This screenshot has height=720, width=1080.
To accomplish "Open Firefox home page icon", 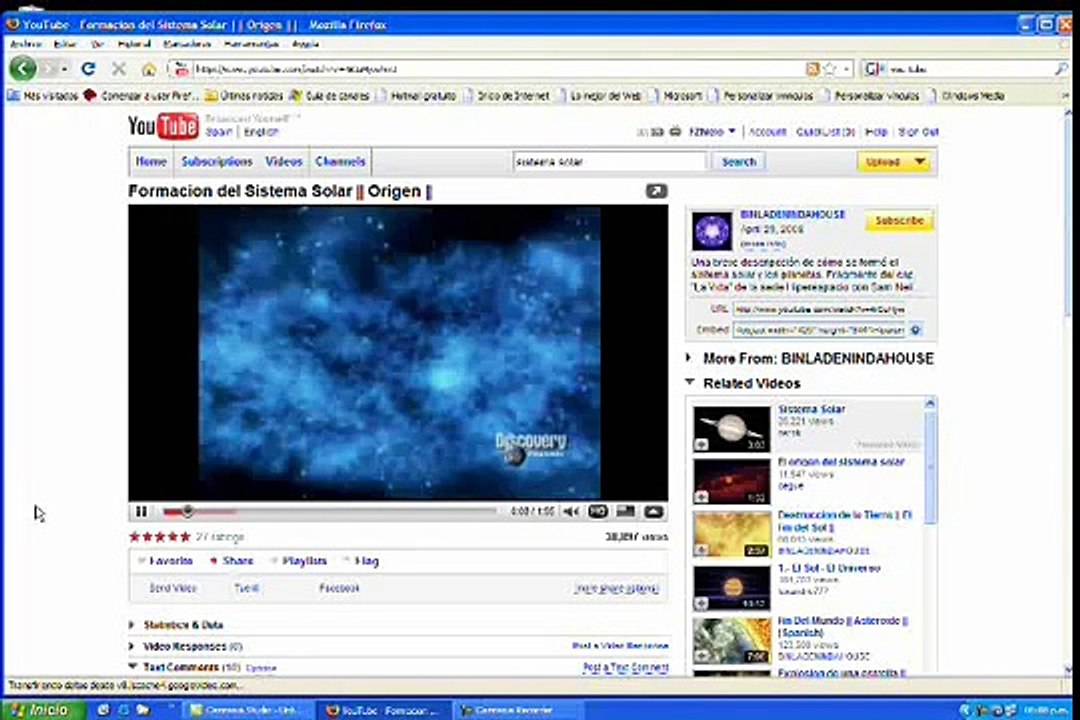I will (x=149, y=69).
